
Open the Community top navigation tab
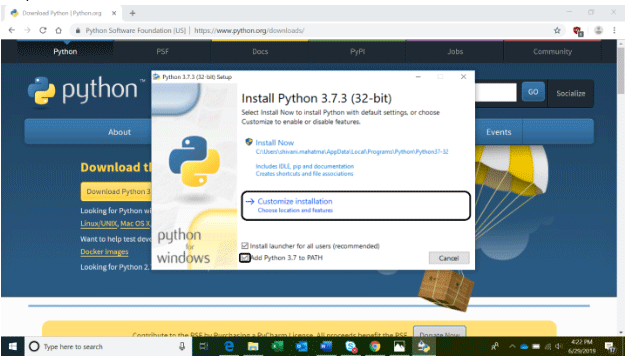pyautogui.click(x=552, y=52)
